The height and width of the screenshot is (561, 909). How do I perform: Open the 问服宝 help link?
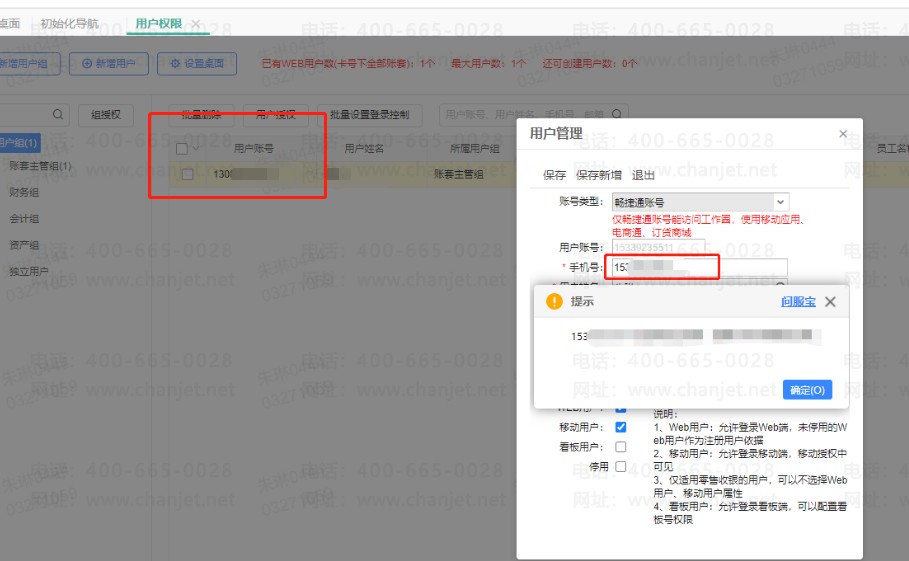(798, 301)
